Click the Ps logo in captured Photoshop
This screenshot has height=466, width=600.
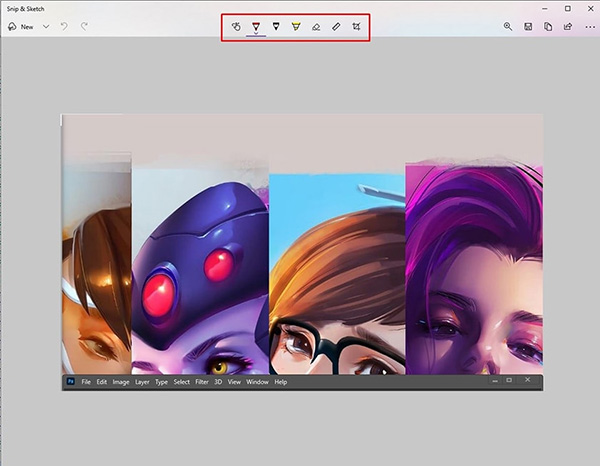click(71, 381)
